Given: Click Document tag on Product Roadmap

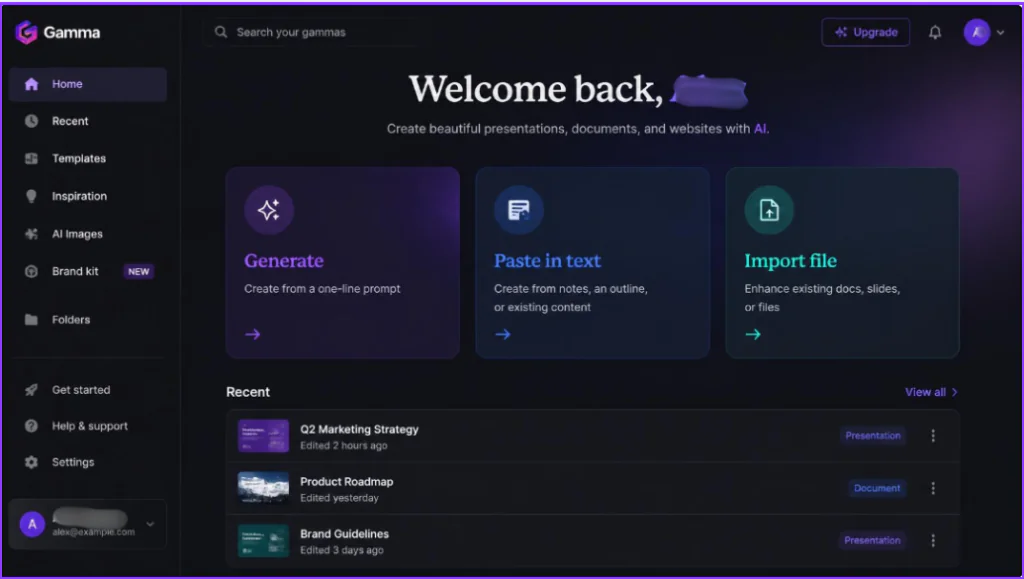Looking at the screenshot, I should pyautogui.click(x=877, y=488).
